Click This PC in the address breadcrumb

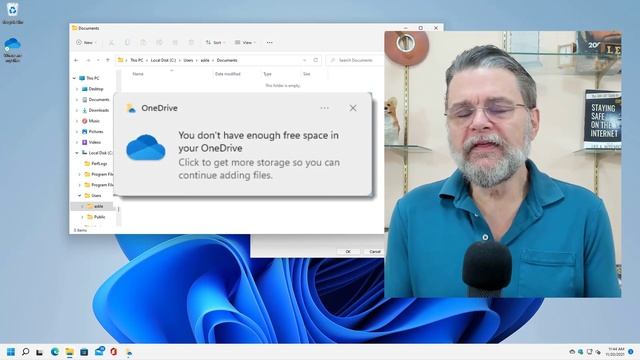click(137, 60)
